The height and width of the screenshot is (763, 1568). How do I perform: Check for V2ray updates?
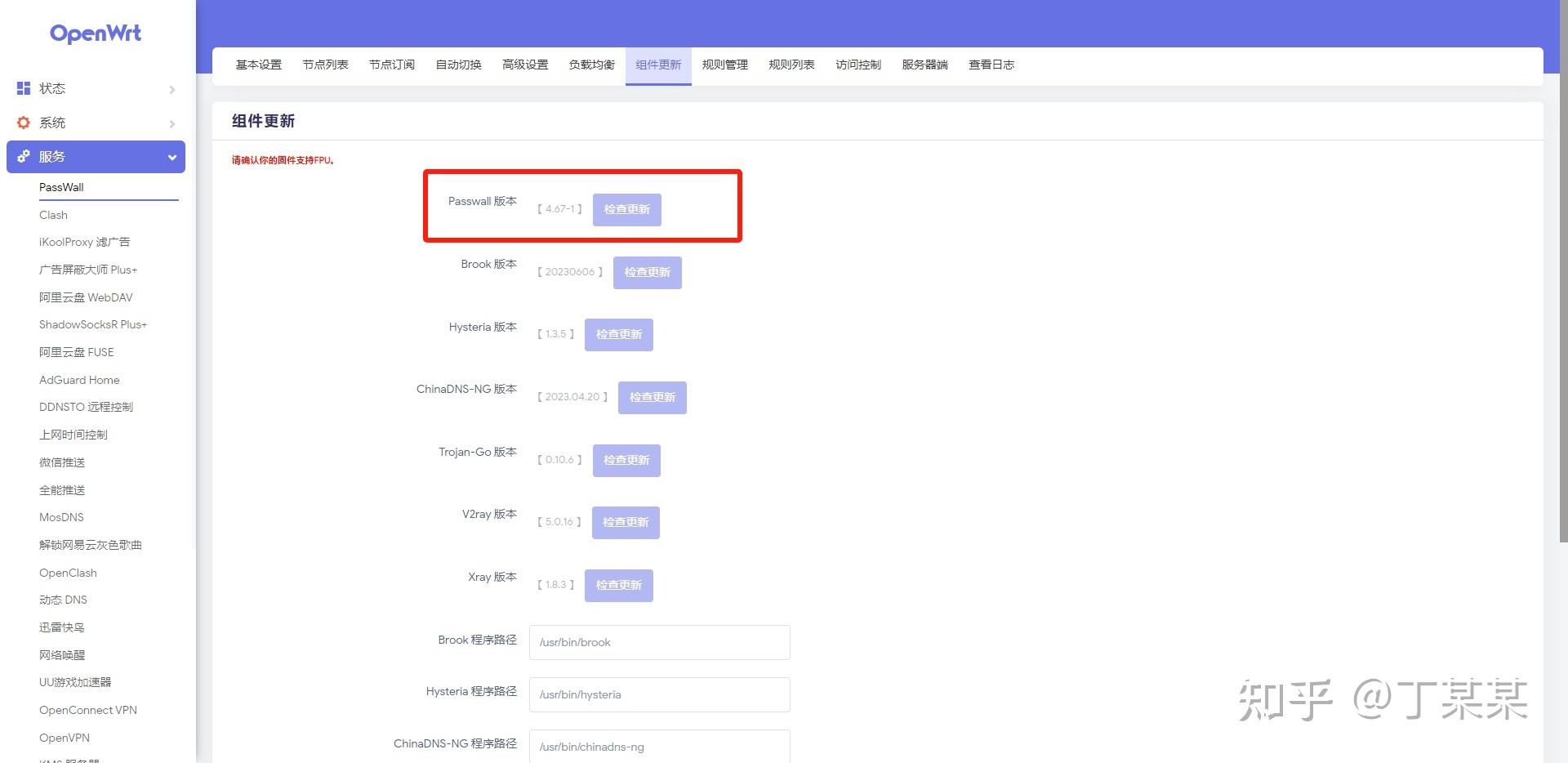pyautogui.click(x=626, y=522)
